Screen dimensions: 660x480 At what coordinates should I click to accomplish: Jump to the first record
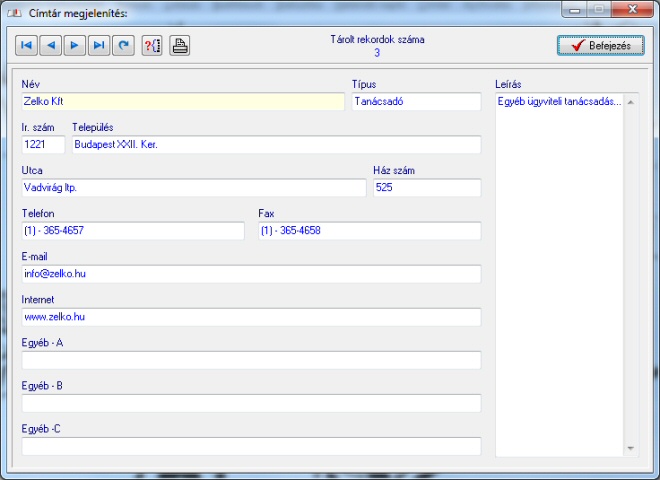[27, 45]
